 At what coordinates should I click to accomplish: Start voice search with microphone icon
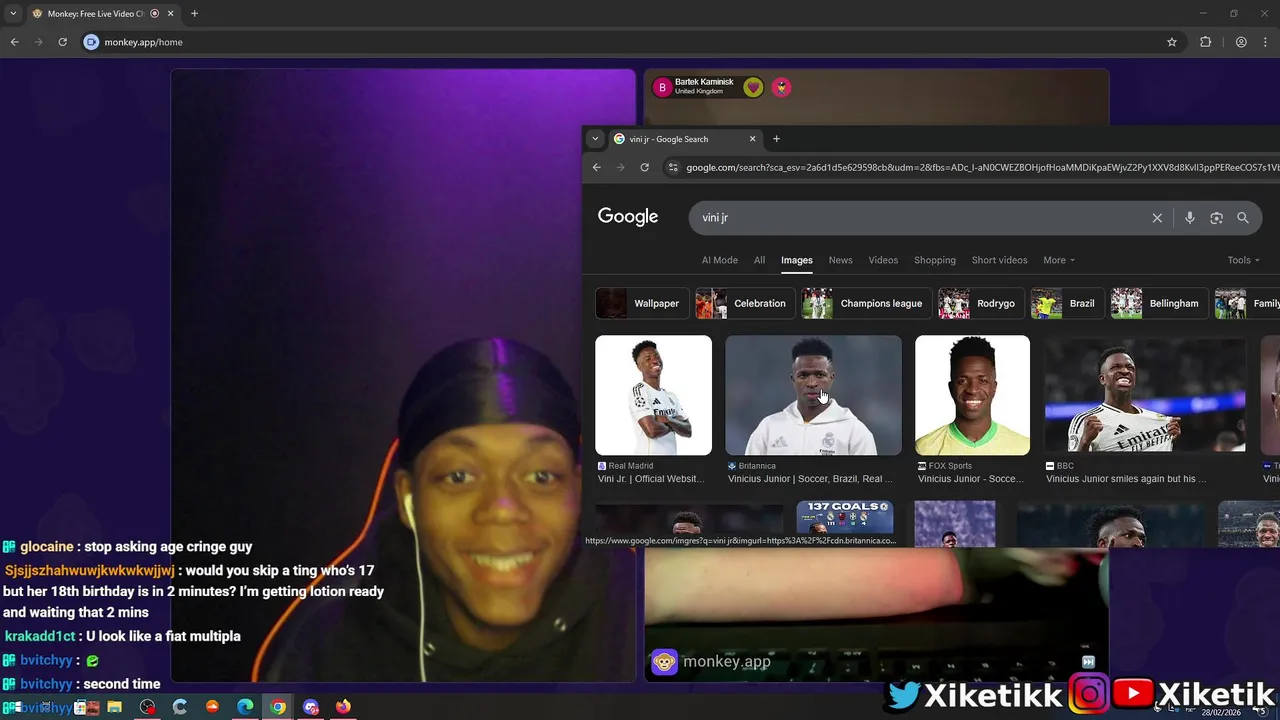(1189, 218)
